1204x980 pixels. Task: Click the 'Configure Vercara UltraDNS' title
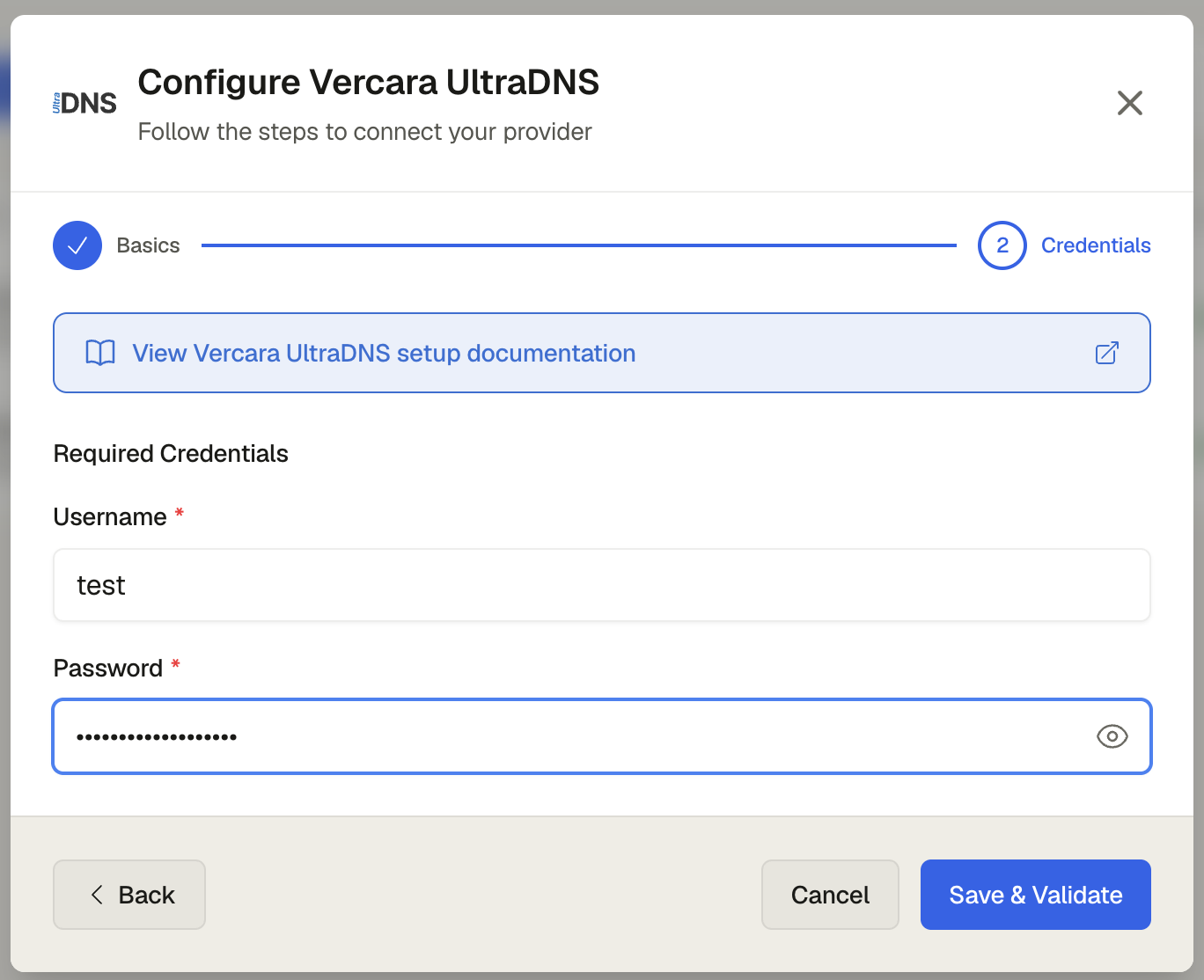click(x=369, y=83)
